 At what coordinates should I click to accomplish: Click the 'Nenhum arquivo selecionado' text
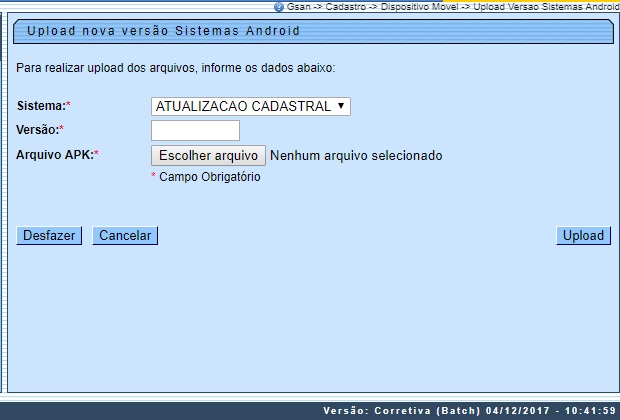pos(356,155)
